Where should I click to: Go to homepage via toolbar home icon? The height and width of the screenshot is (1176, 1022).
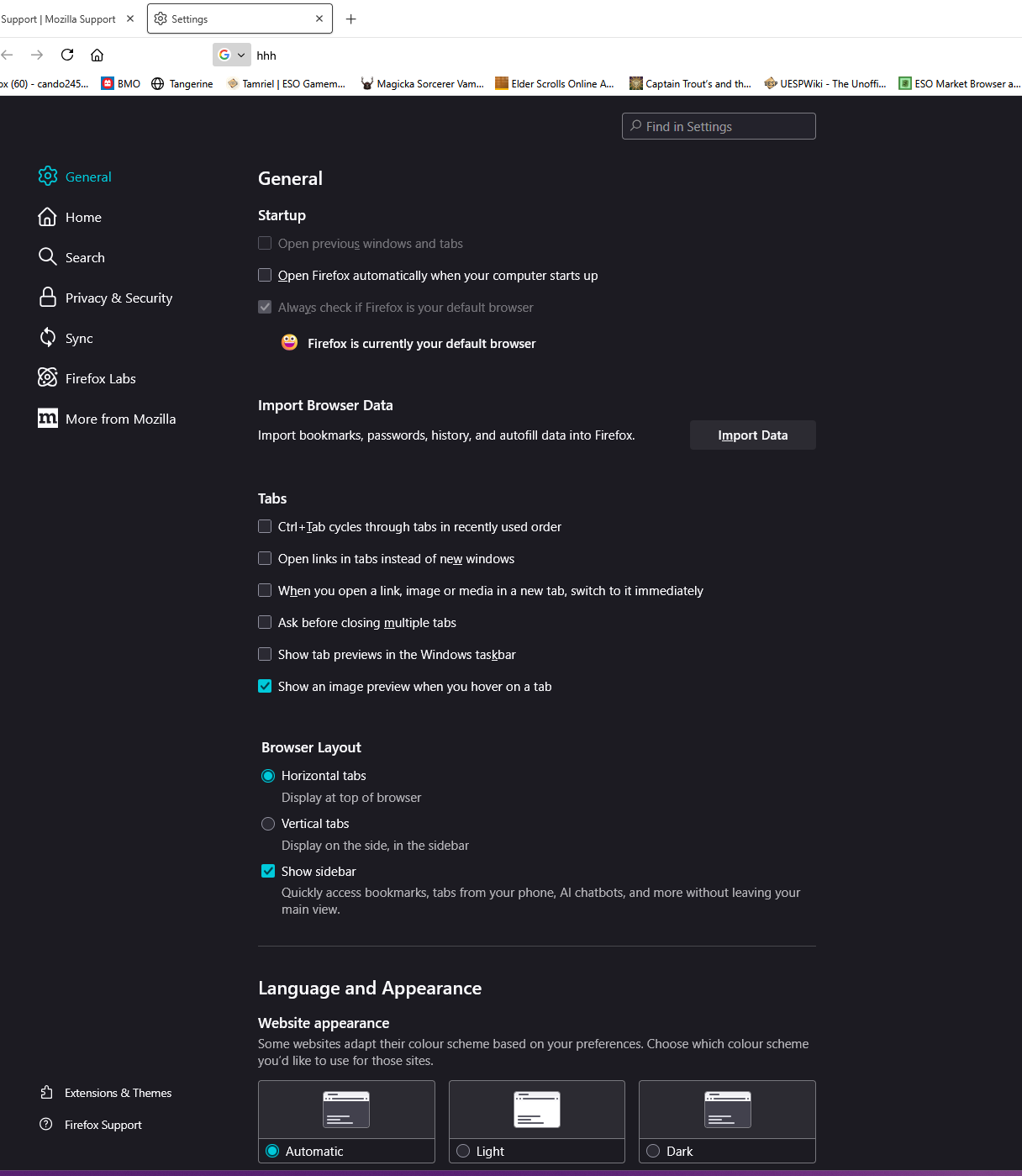point(97,55)
